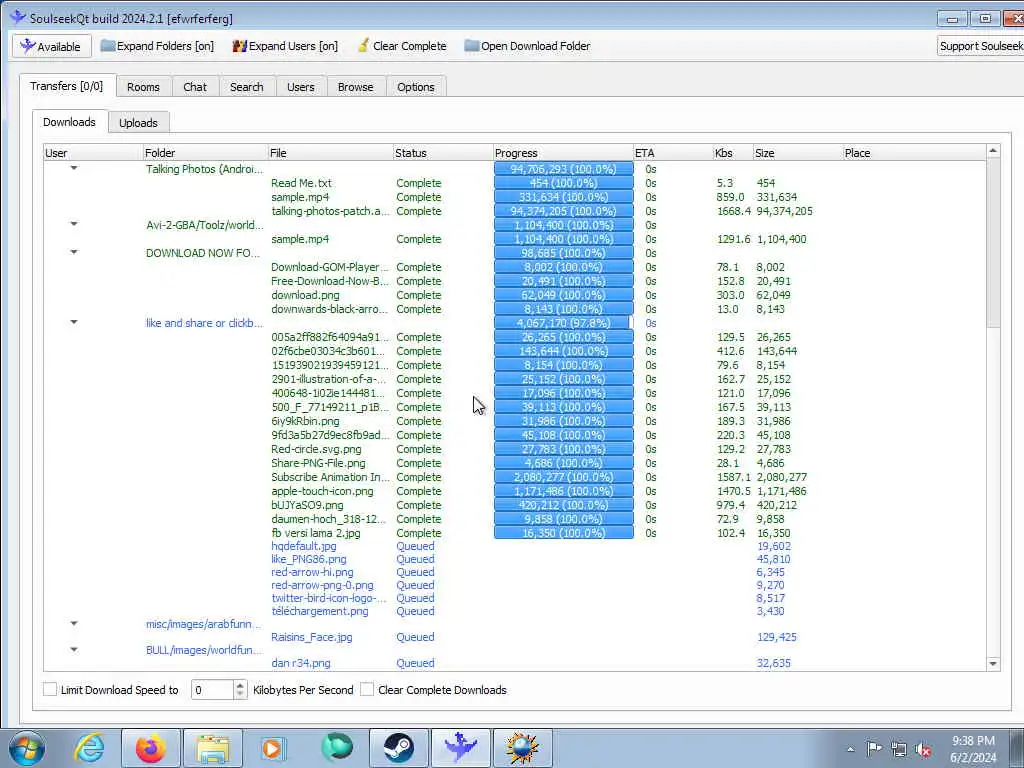Show hidden system tray icons
The height and width of the screenshot is (768, 1024).
coord(850,749)
